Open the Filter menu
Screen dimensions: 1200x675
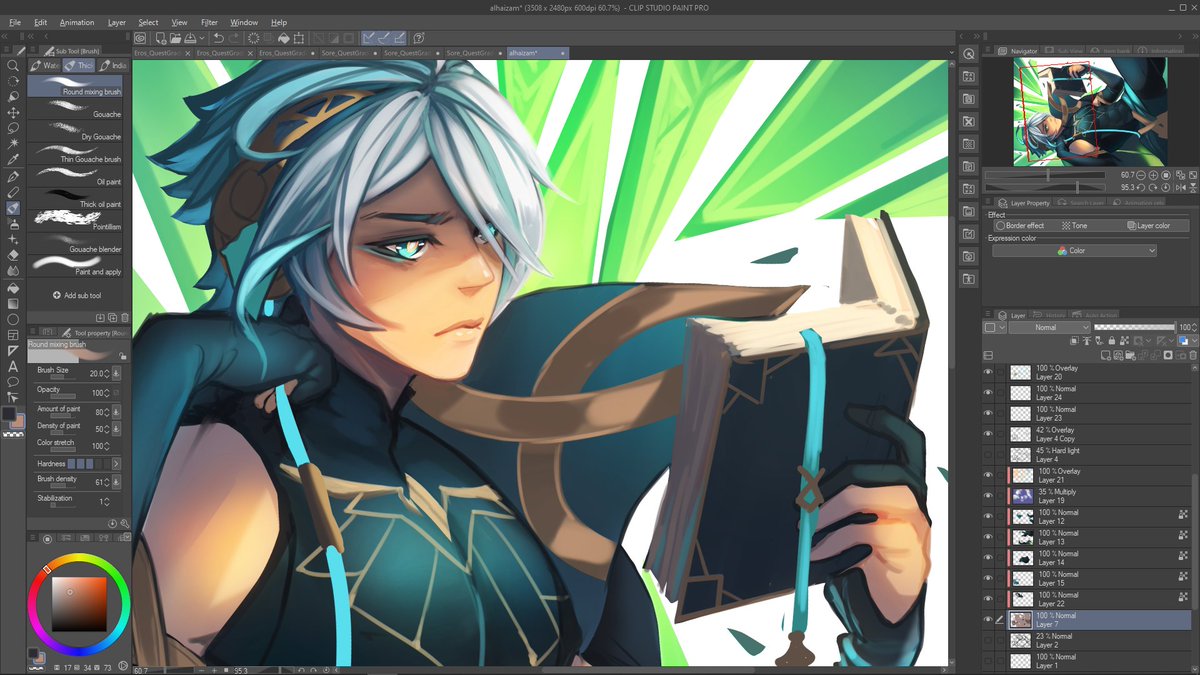(209, 22)
